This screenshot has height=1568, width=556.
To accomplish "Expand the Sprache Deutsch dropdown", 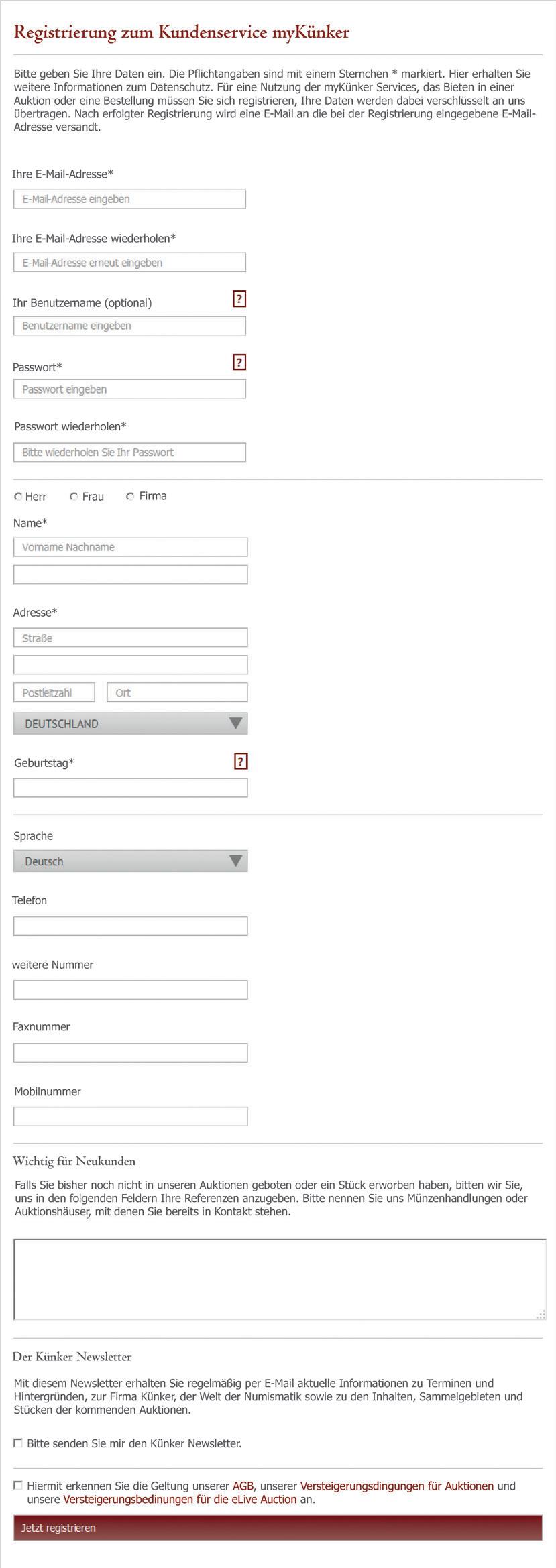I will tap(131, 861).
